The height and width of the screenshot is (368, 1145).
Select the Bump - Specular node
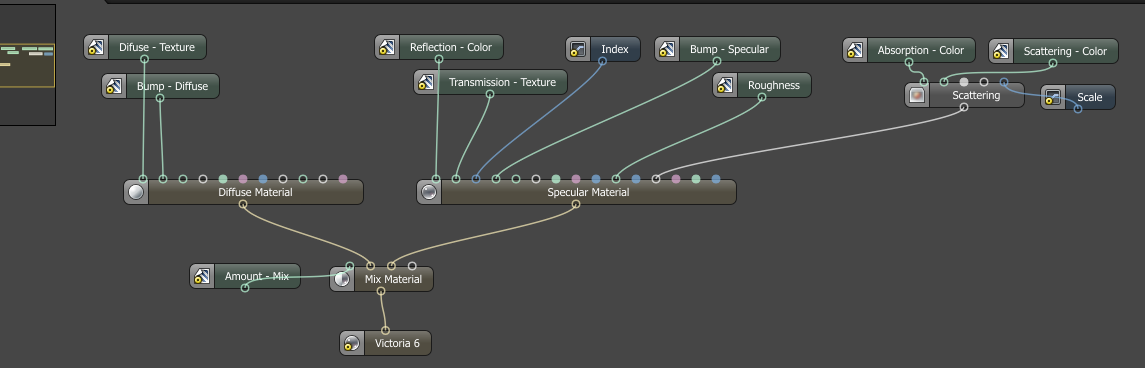[717, 50]
